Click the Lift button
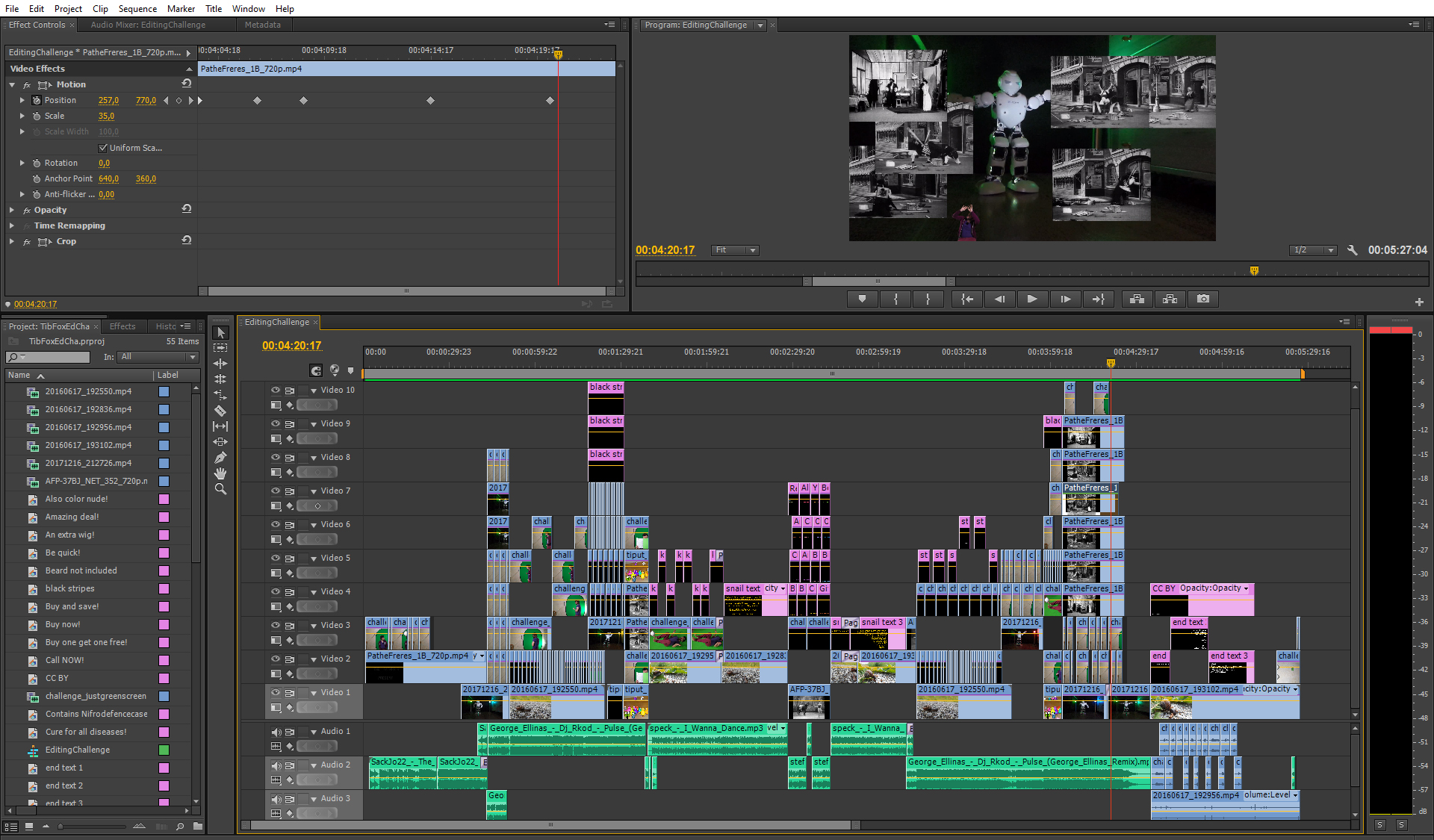Screen dimensions: 1434x840 point(1137,299)
